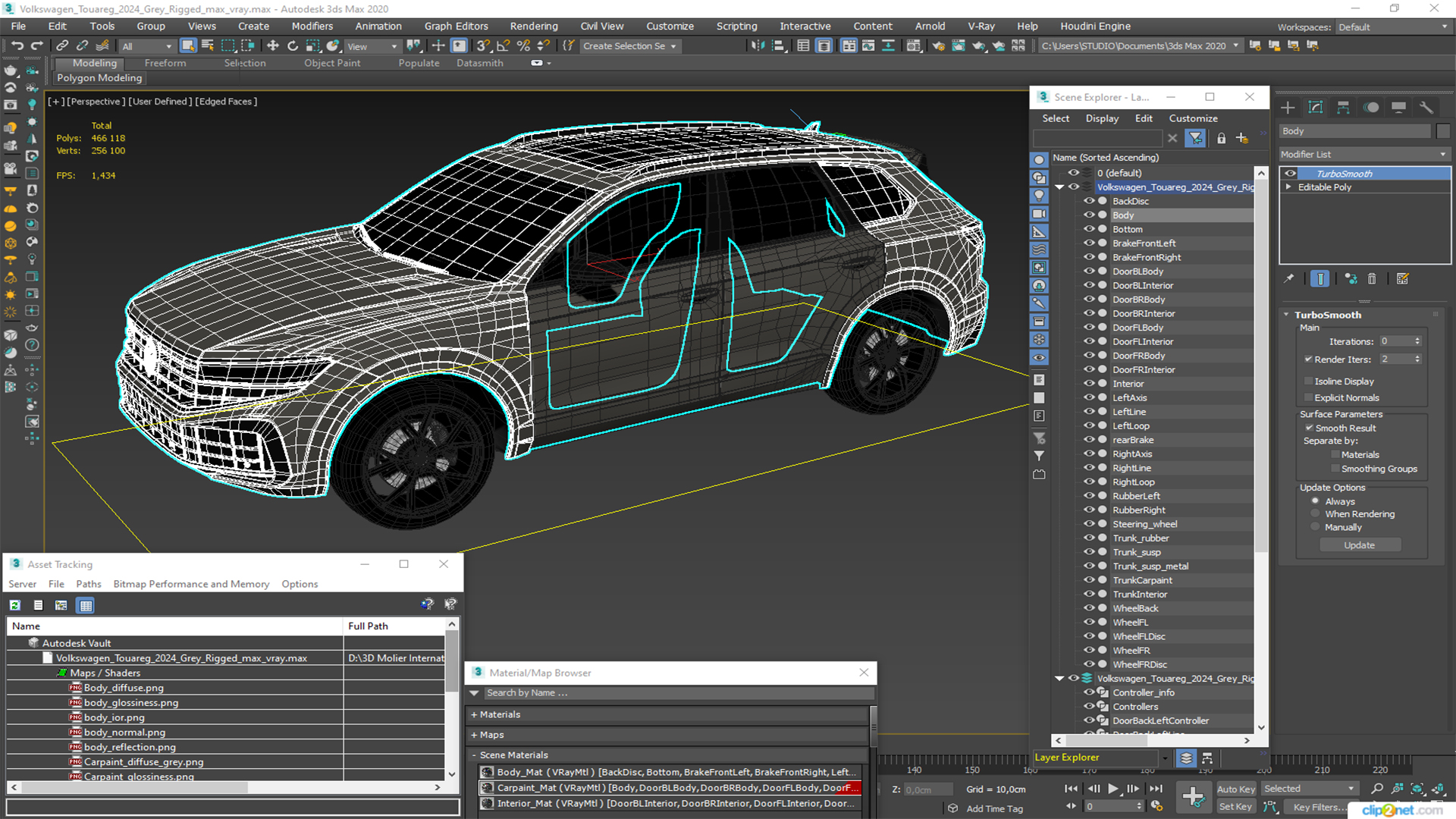Open the View reference coordinate dropdown

(372, 46)
